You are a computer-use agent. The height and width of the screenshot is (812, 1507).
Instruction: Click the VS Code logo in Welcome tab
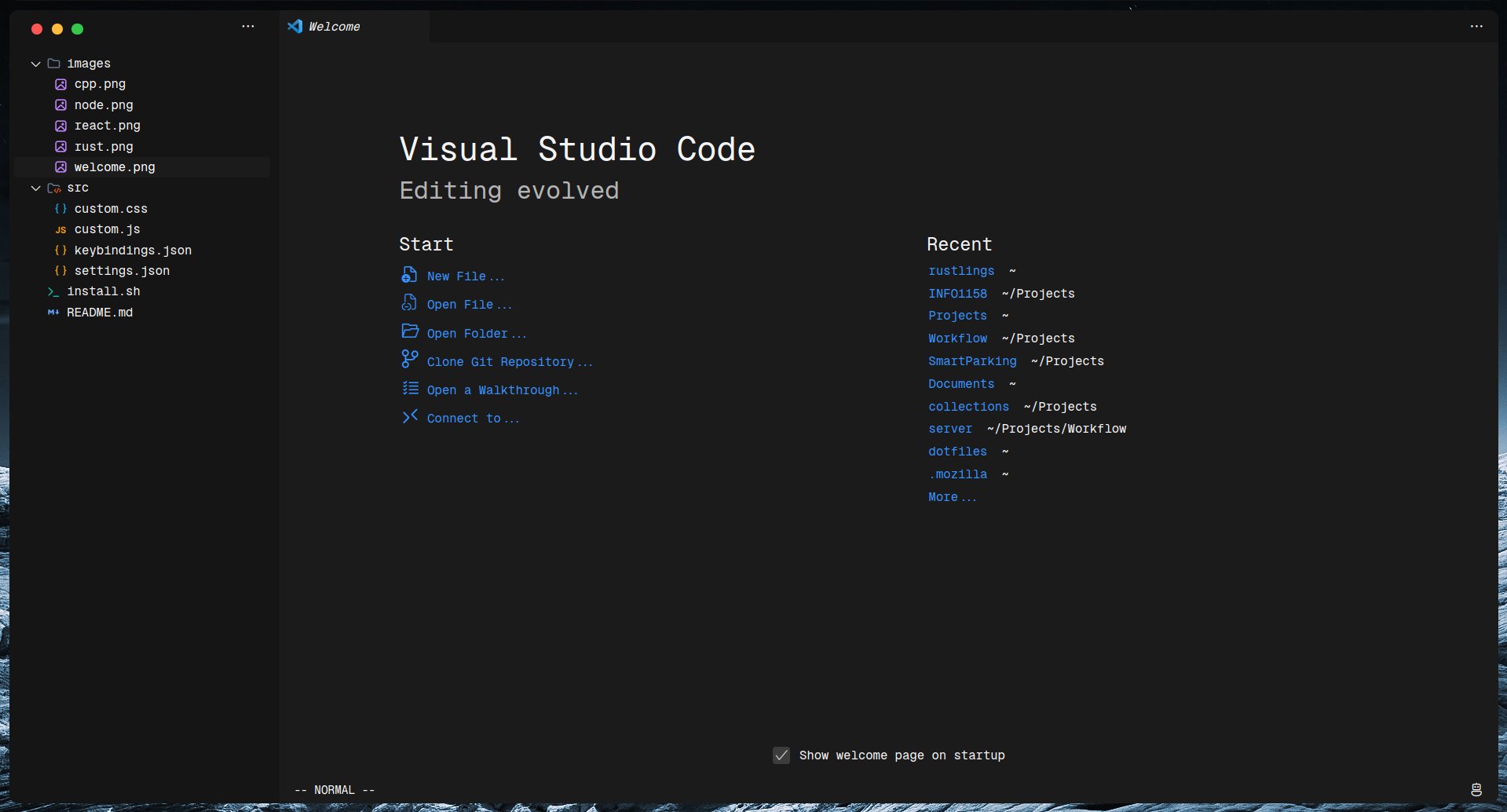click(295, 27)
